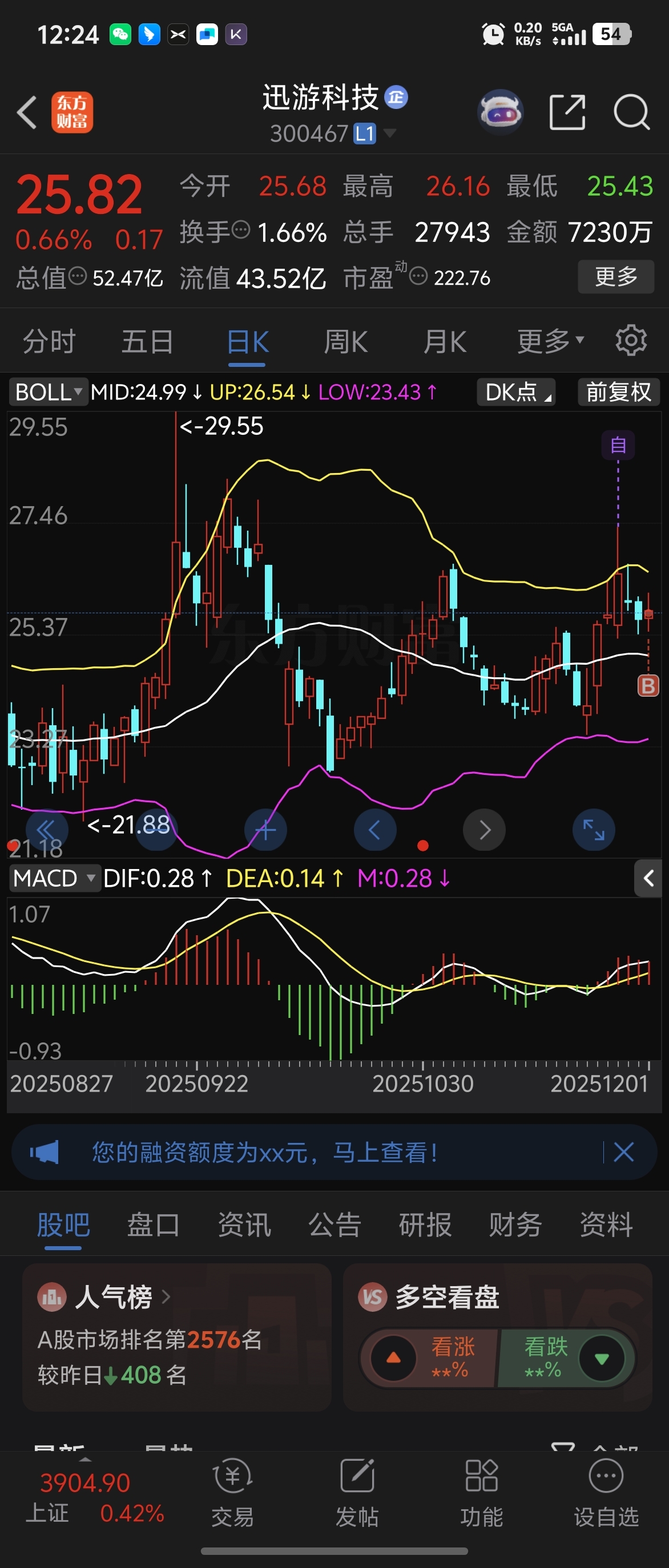The image size is (669, 1568).
Task: Select the 日K tab
Action: 247,342
